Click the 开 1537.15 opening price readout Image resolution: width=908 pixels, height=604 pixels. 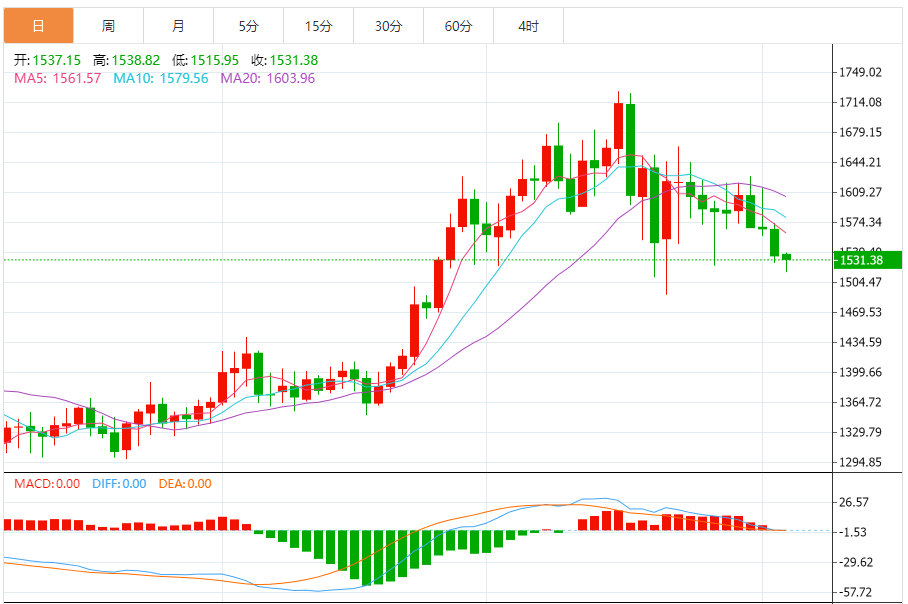pos(46,60)
